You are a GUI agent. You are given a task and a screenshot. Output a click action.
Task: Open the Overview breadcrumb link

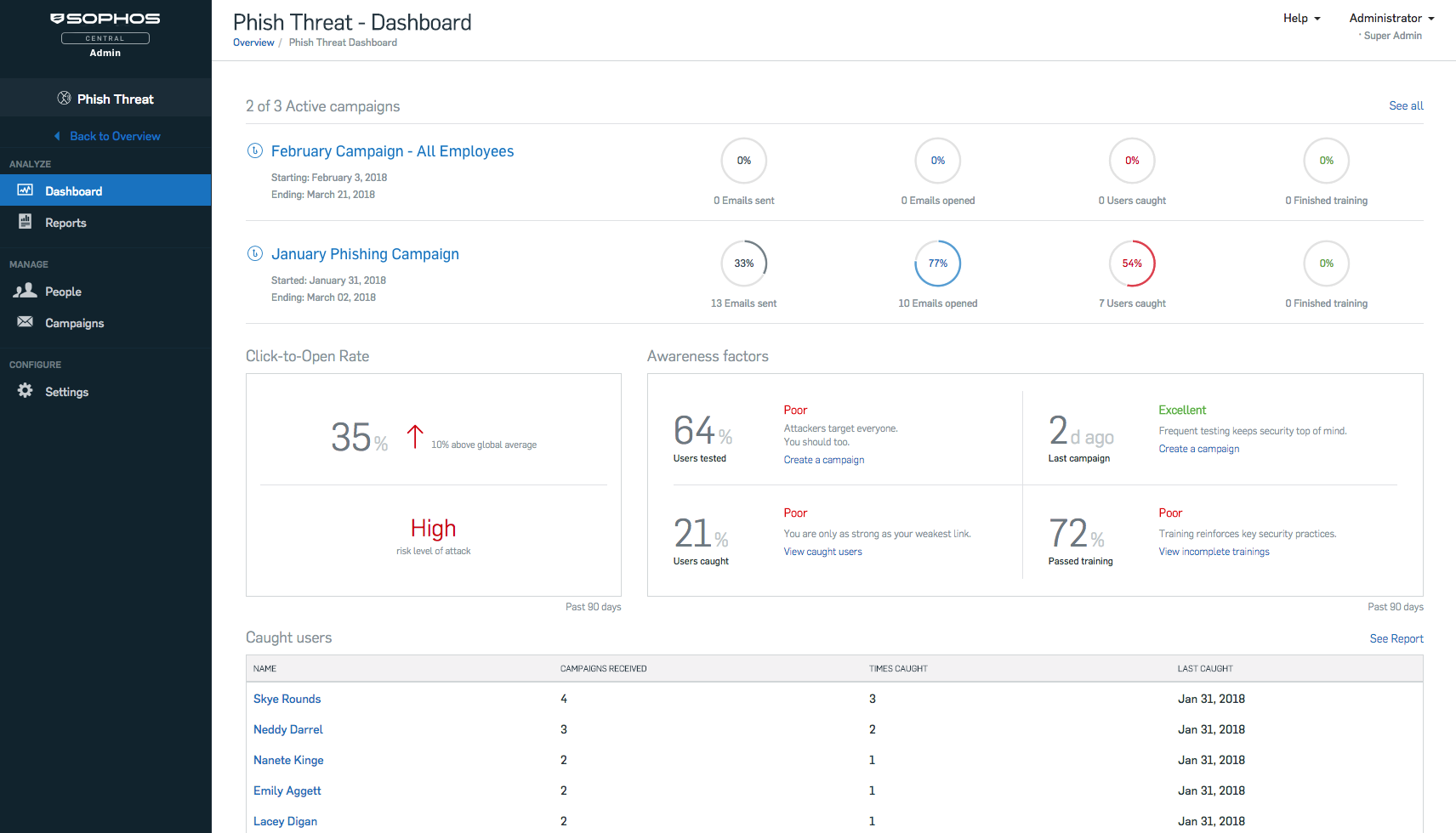253,42
